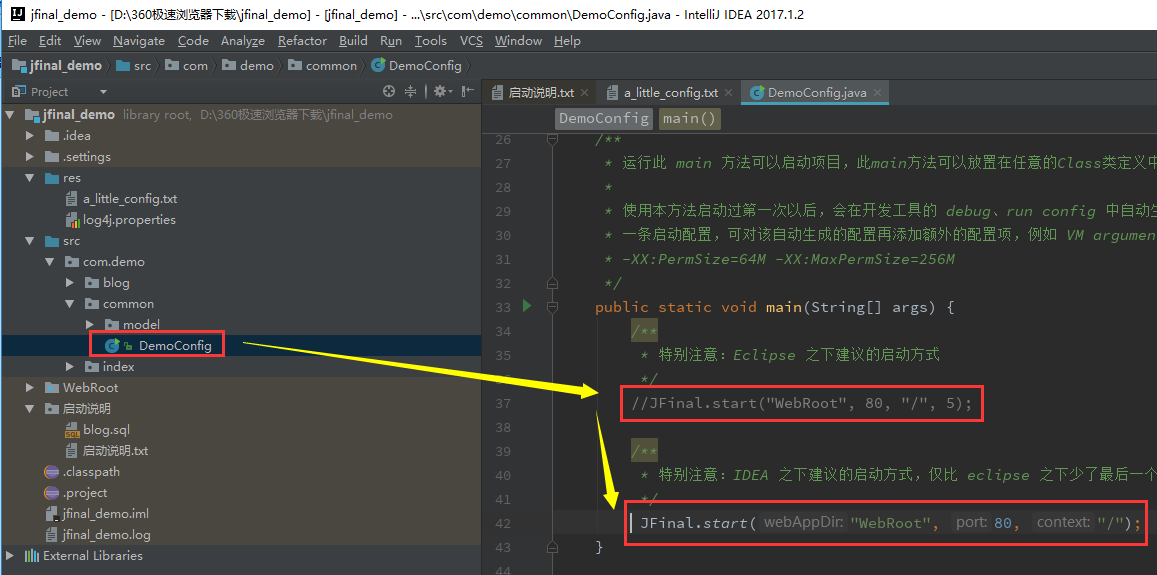The width and height of the screenshot is (1157, 575).
Task: Select 启动说明.txt file in project tree
Action: pos(115,450)
